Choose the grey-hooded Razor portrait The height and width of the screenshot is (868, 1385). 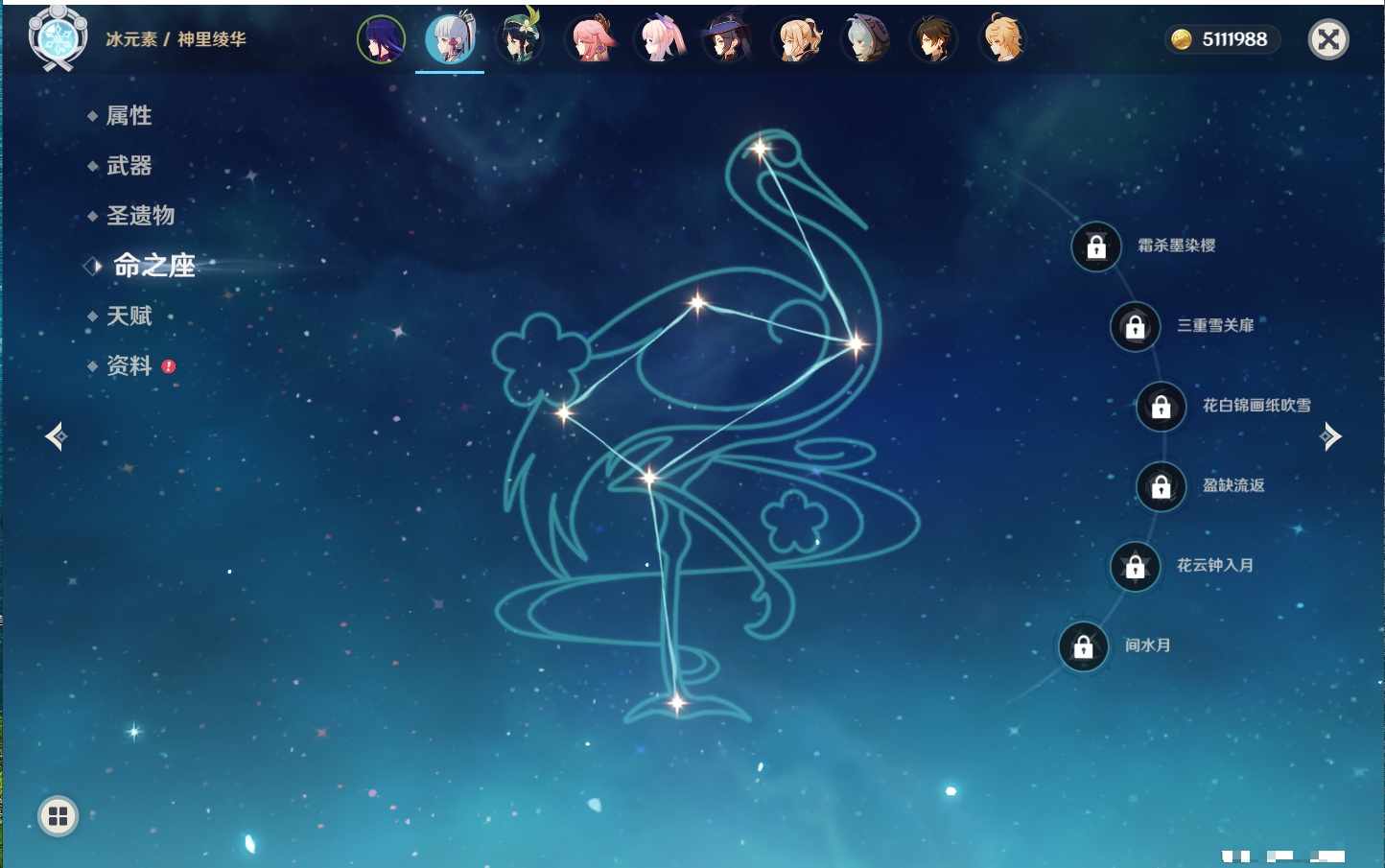(x=866, y=39)
